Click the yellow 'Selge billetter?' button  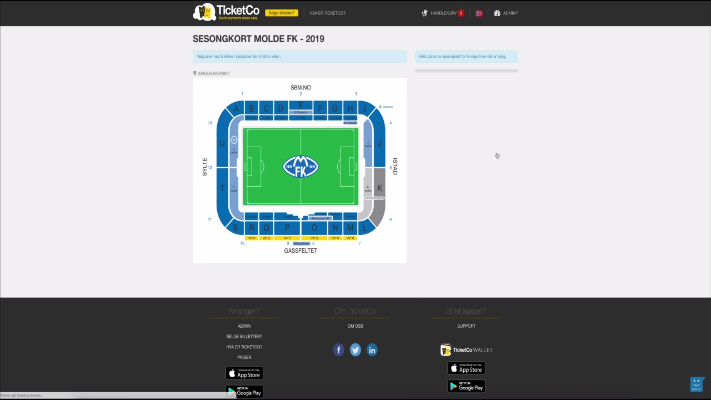pos(280,13)
